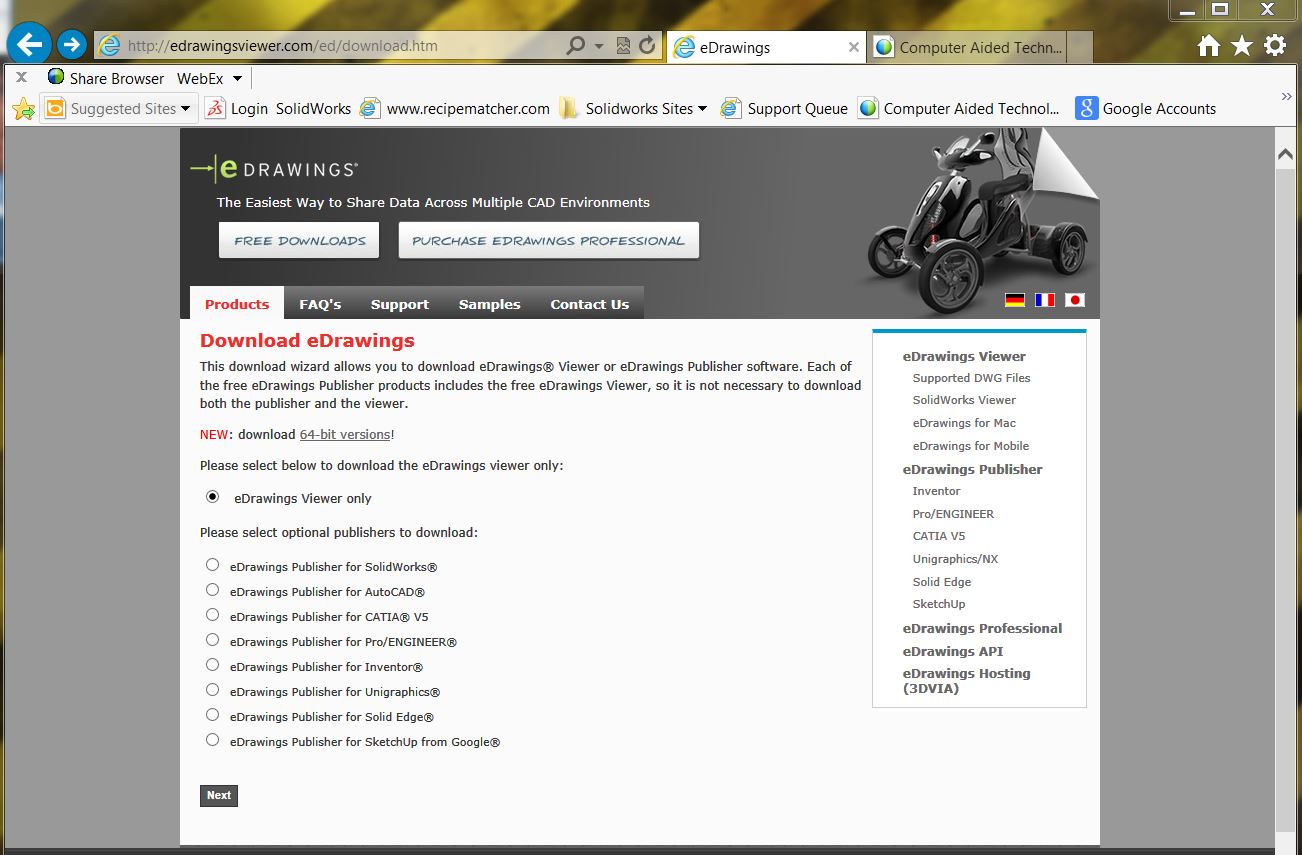Screen dimensions: 1302x855
Task: Open SolidWorks Viewer sidebar link
Action: tap(964, 400)
